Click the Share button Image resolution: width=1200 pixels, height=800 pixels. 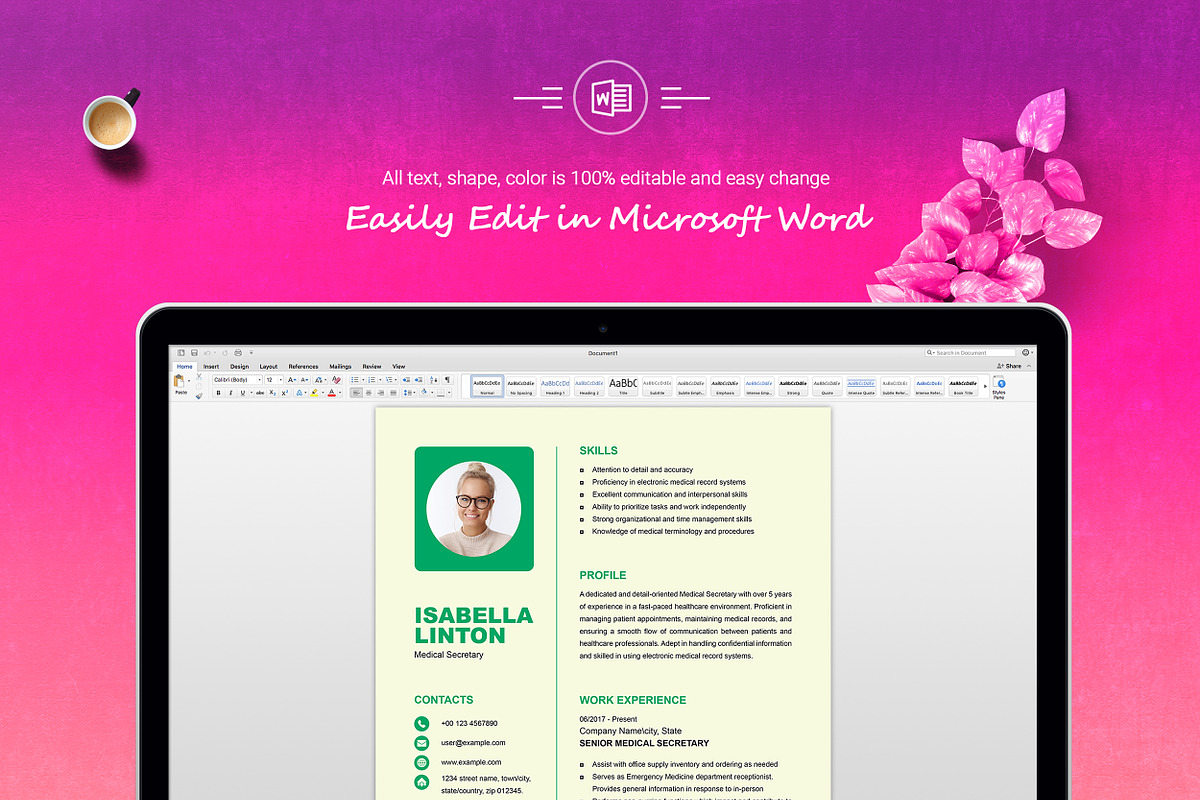click(x=1009, y=366)
